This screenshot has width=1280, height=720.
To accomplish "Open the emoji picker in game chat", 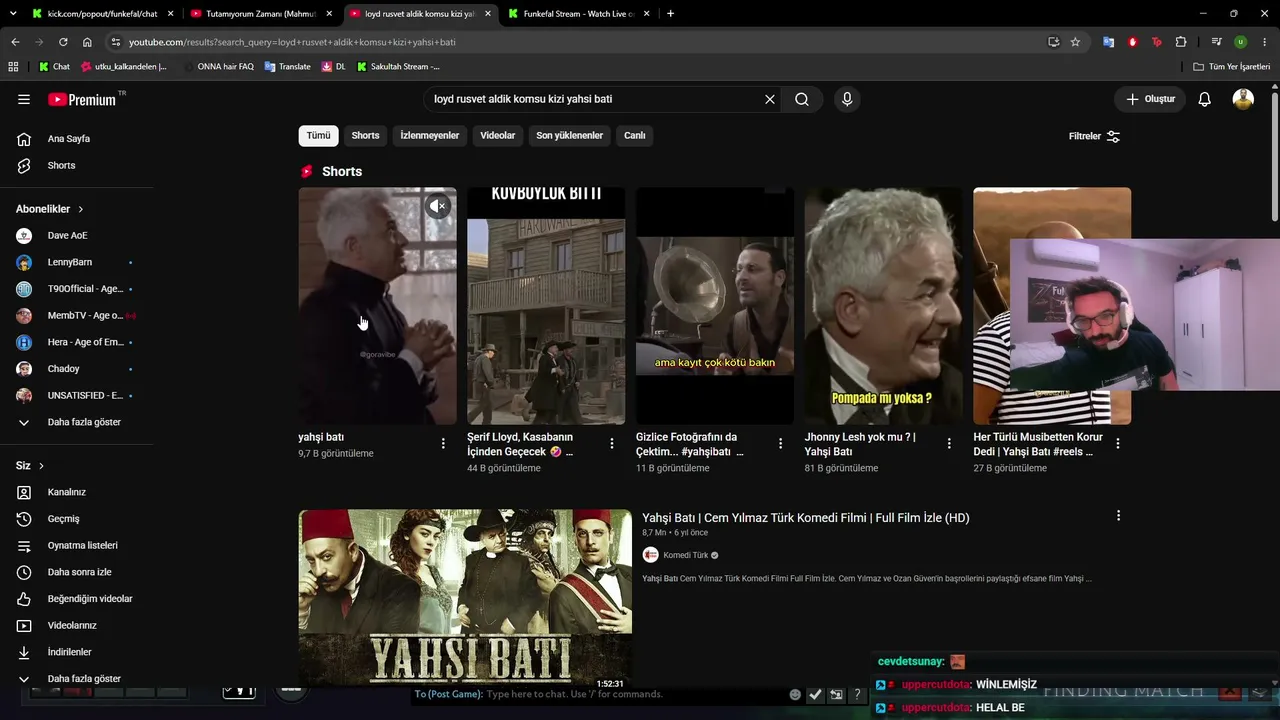I will (x=795, y=694).
